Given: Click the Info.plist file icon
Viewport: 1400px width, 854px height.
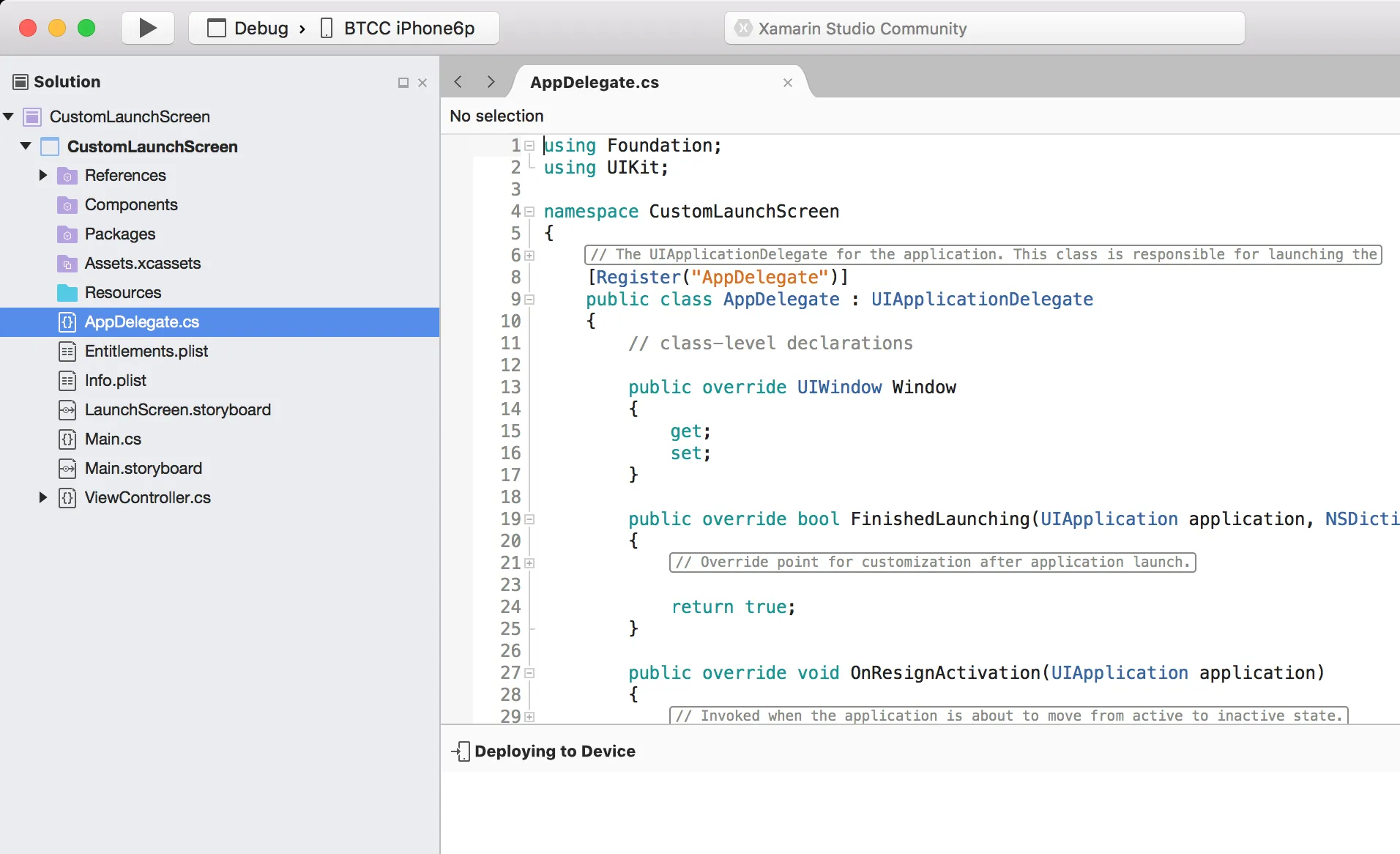Looking at the screenshot, I should coord(67,381).
